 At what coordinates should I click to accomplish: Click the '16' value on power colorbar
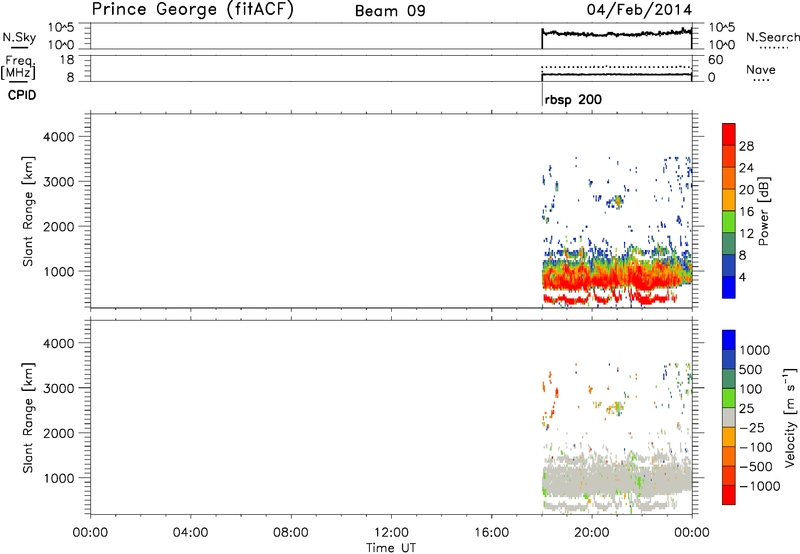pos(746,212)
